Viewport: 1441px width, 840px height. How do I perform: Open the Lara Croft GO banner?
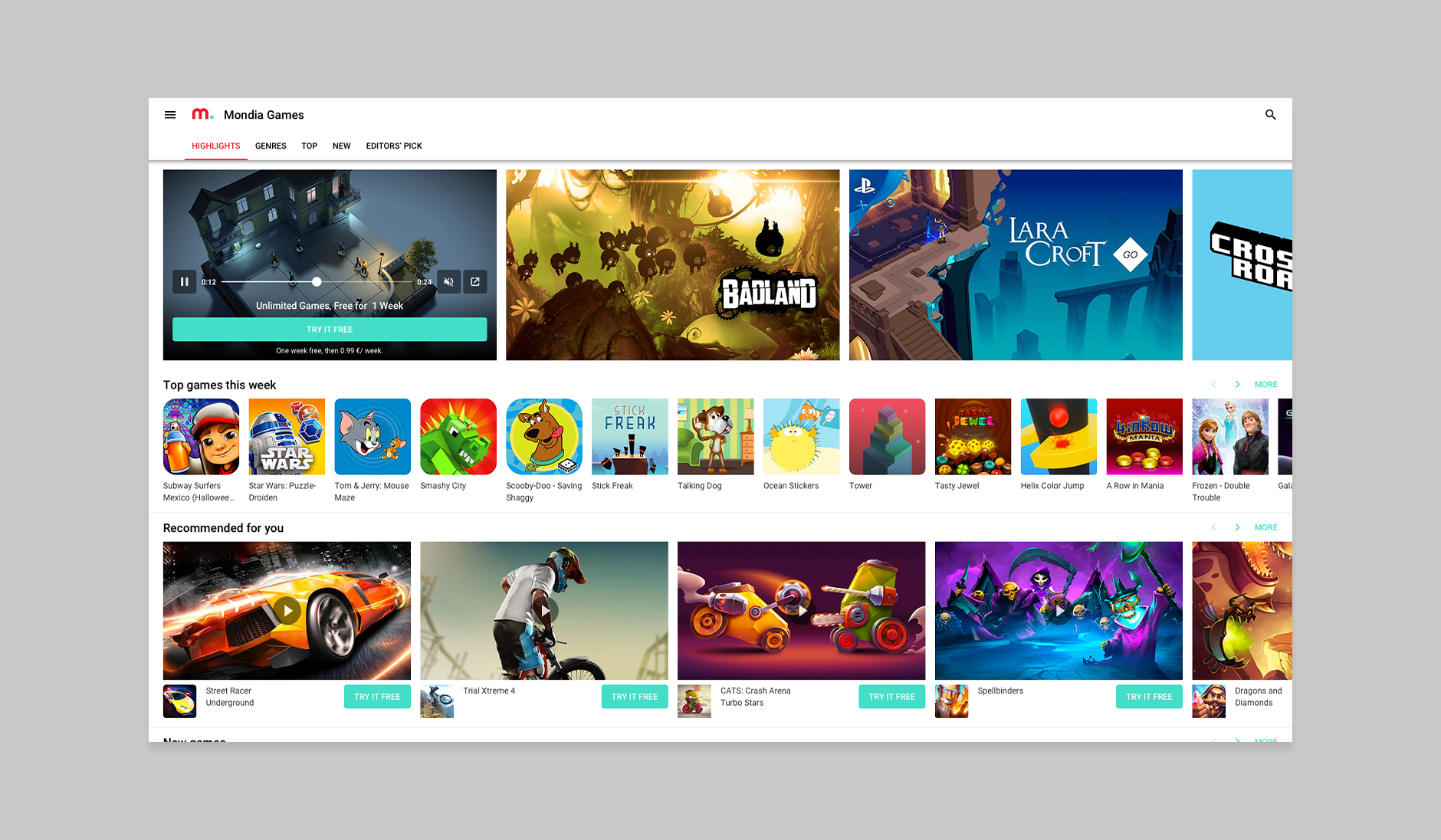tap(1016, 265)
